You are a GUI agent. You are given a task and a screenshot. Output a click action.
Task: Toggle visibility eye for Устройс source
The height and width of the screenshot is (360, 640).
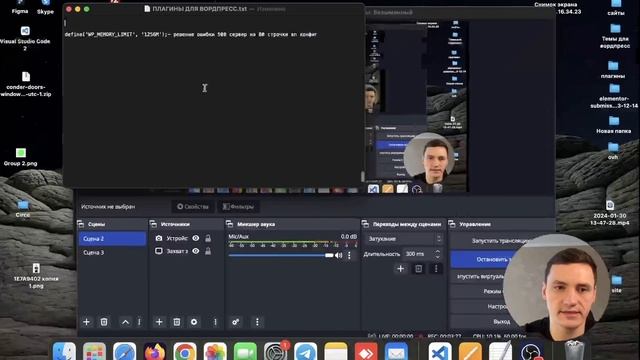196,238
